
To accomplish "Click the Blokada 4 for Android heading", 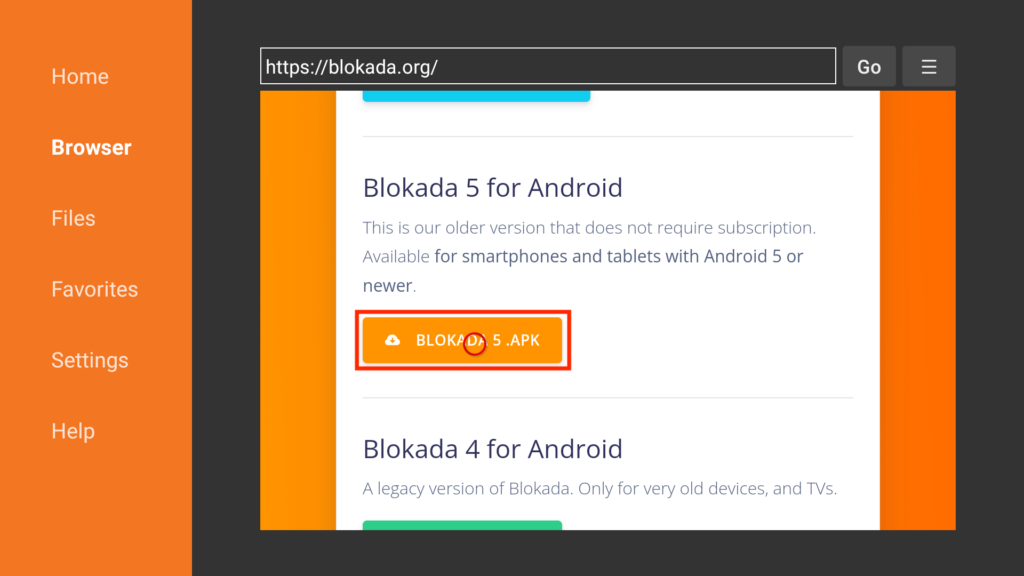I will [492, 449].
